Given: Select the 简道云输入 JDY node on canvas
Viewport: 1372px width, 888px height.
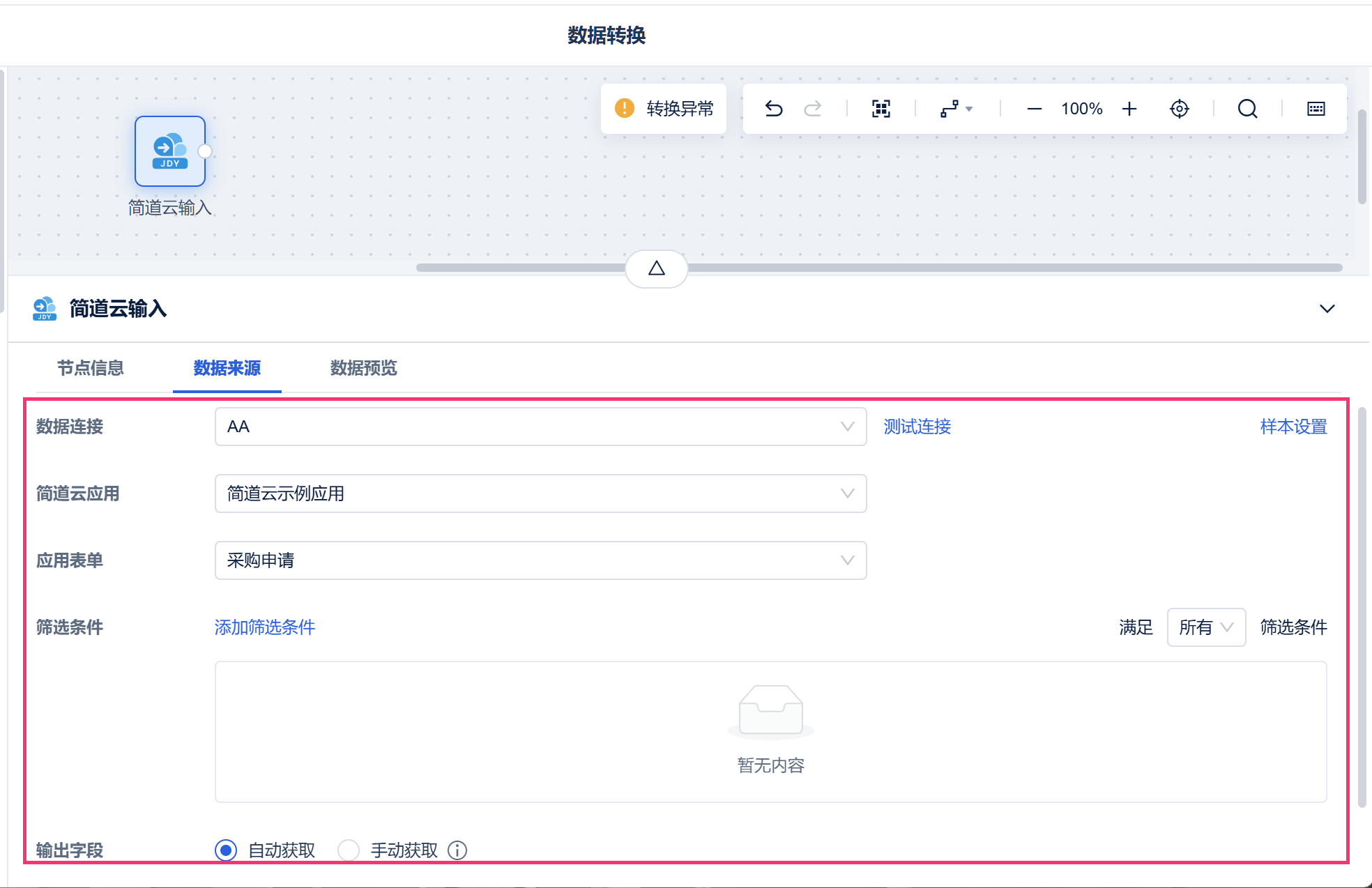Looking at the screenshot, I should coord(170,151).
